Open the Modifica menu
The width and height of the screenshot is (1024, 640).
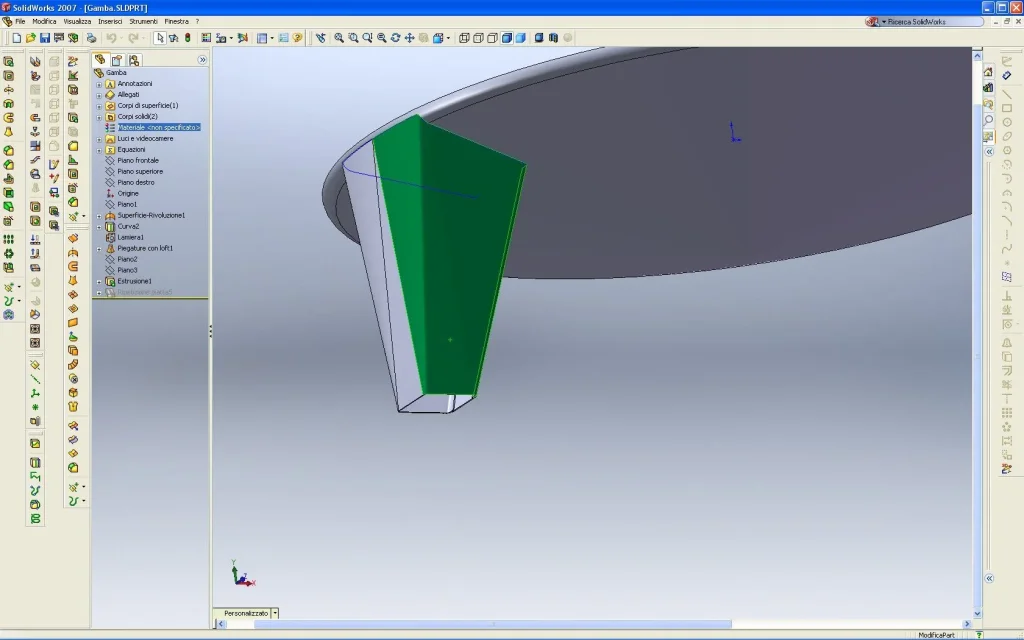44,22
